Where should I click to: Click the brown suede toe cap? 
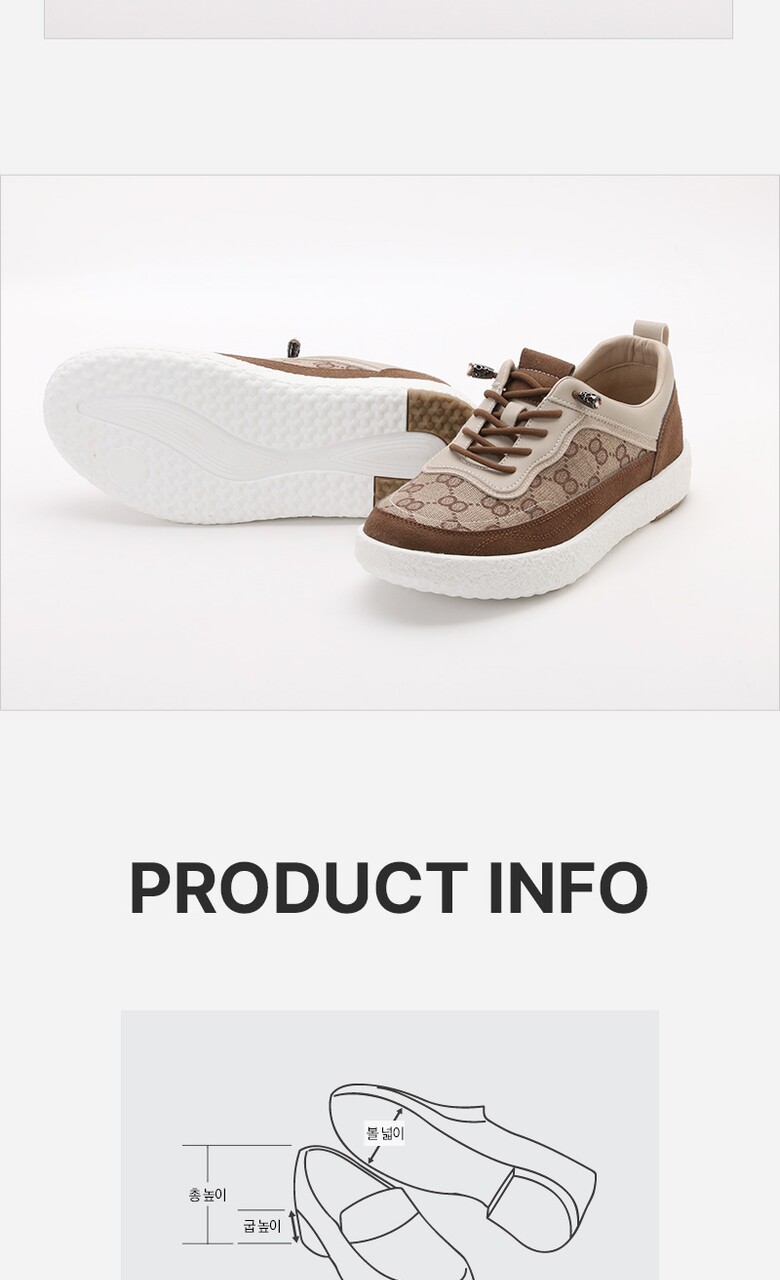(420, 528)
